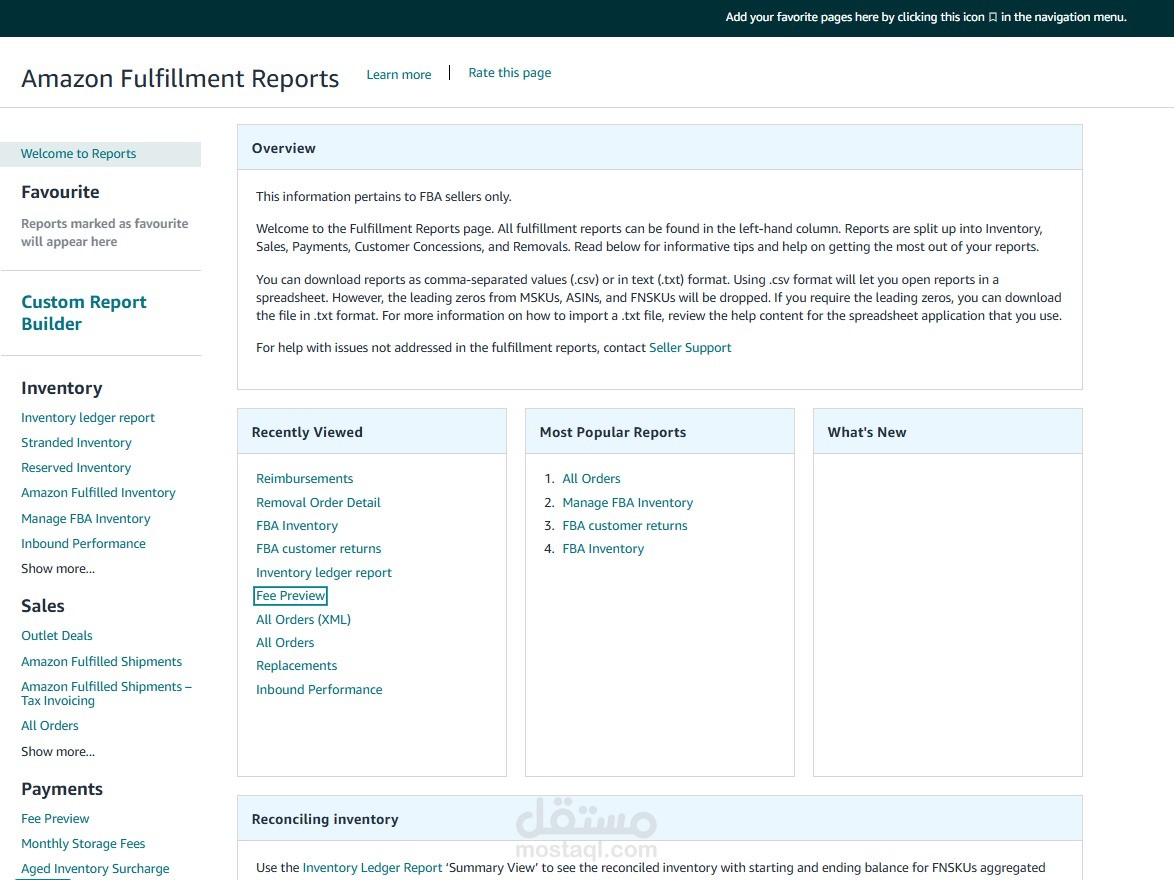The width and height of the screenshot is (1174, 880).
Task: Open Monthly Storage Fees report
Action: tap(83, 843)
